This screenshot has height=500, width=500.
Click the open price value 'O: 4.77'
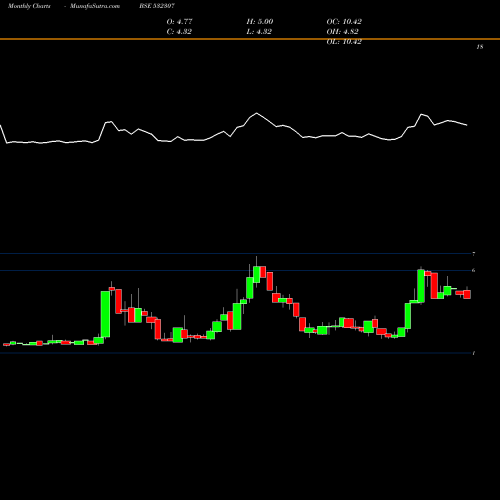pos(179,22)
